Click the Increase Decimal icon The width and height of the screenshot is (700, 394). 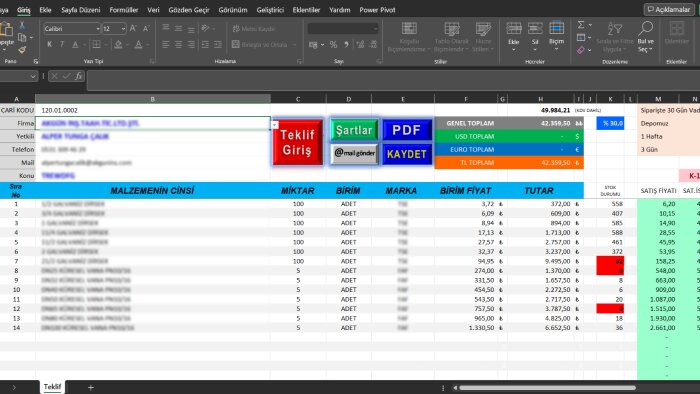coord(360,45)
